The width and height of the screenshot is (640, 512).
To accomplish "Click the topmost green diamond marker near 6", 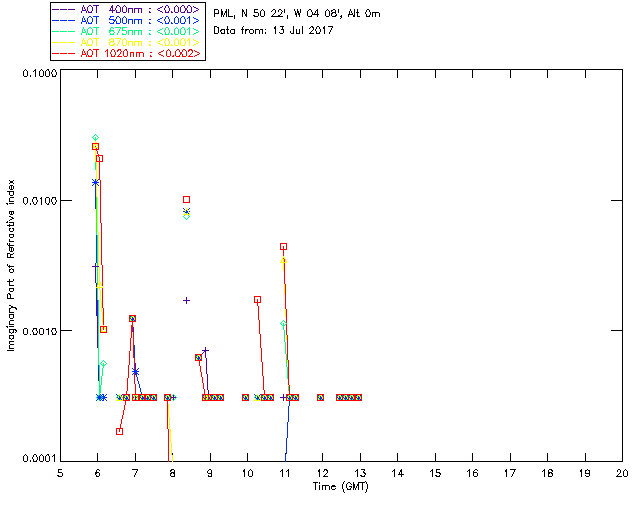I will [x=96, y=138].
